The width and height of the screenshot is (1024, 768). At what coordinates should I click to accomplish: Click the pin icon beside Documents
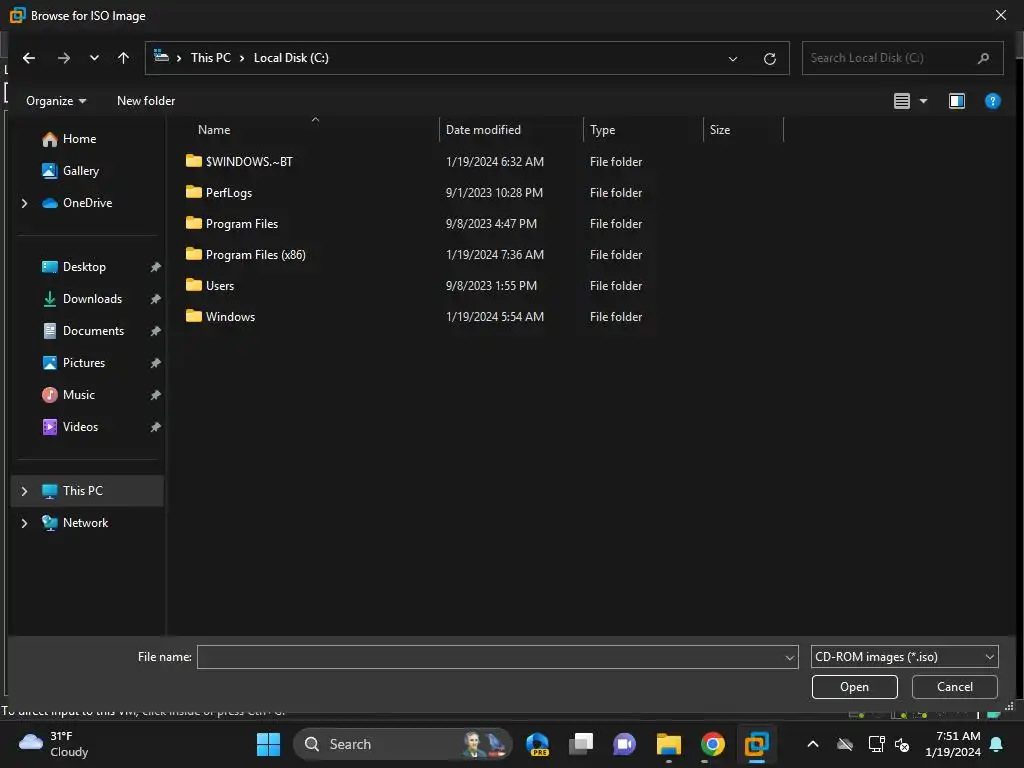click(155, 331)
